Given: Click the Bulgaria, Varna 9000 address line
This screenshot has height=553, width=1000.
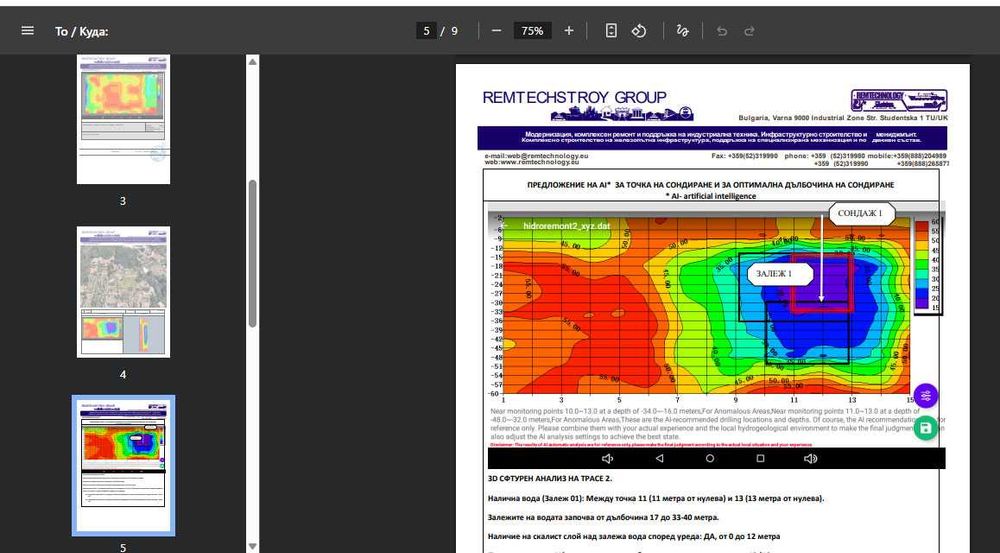Looking at the screenshot, I should (x=843, y=118).
